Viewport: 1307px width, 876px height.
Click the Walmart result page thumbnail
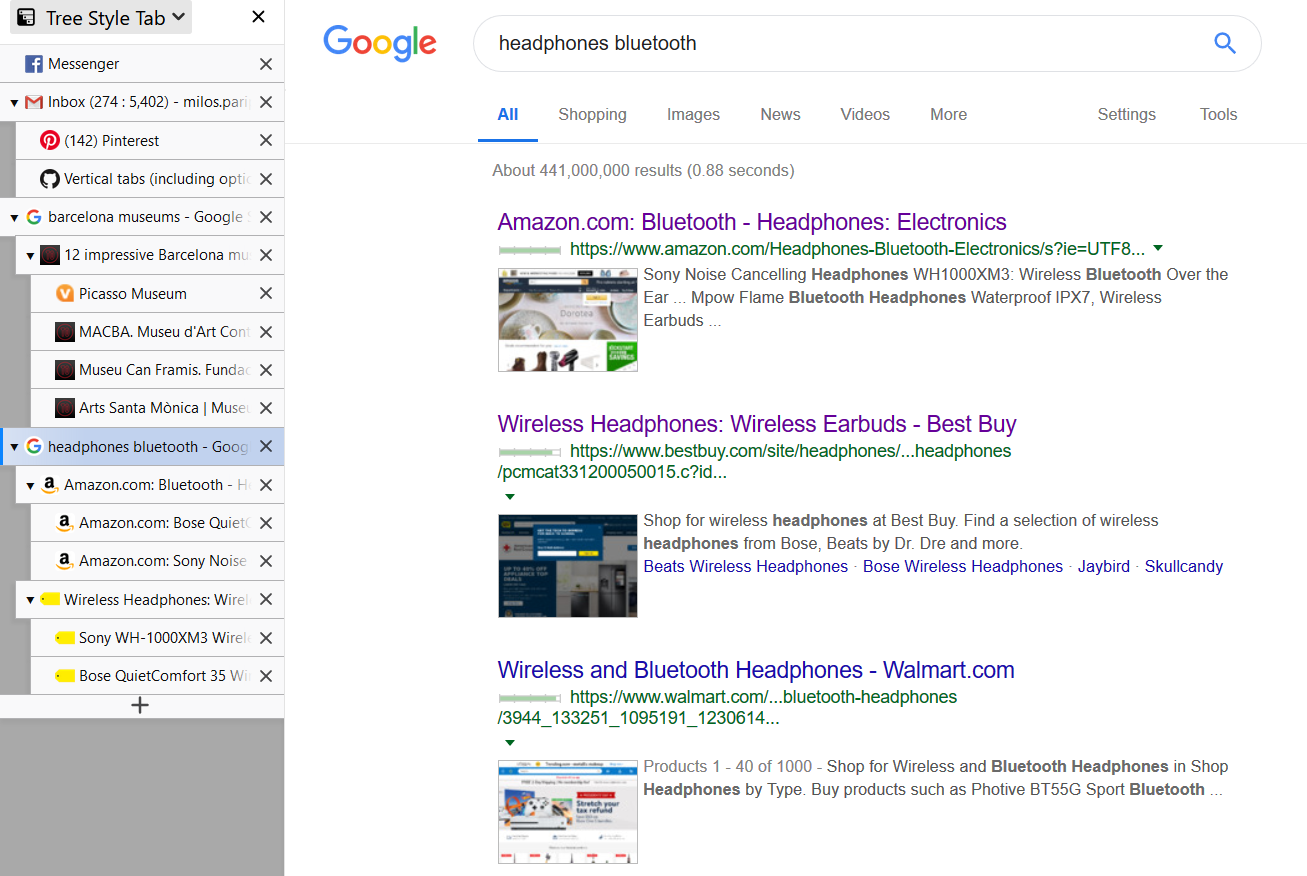tap(568, 812)
